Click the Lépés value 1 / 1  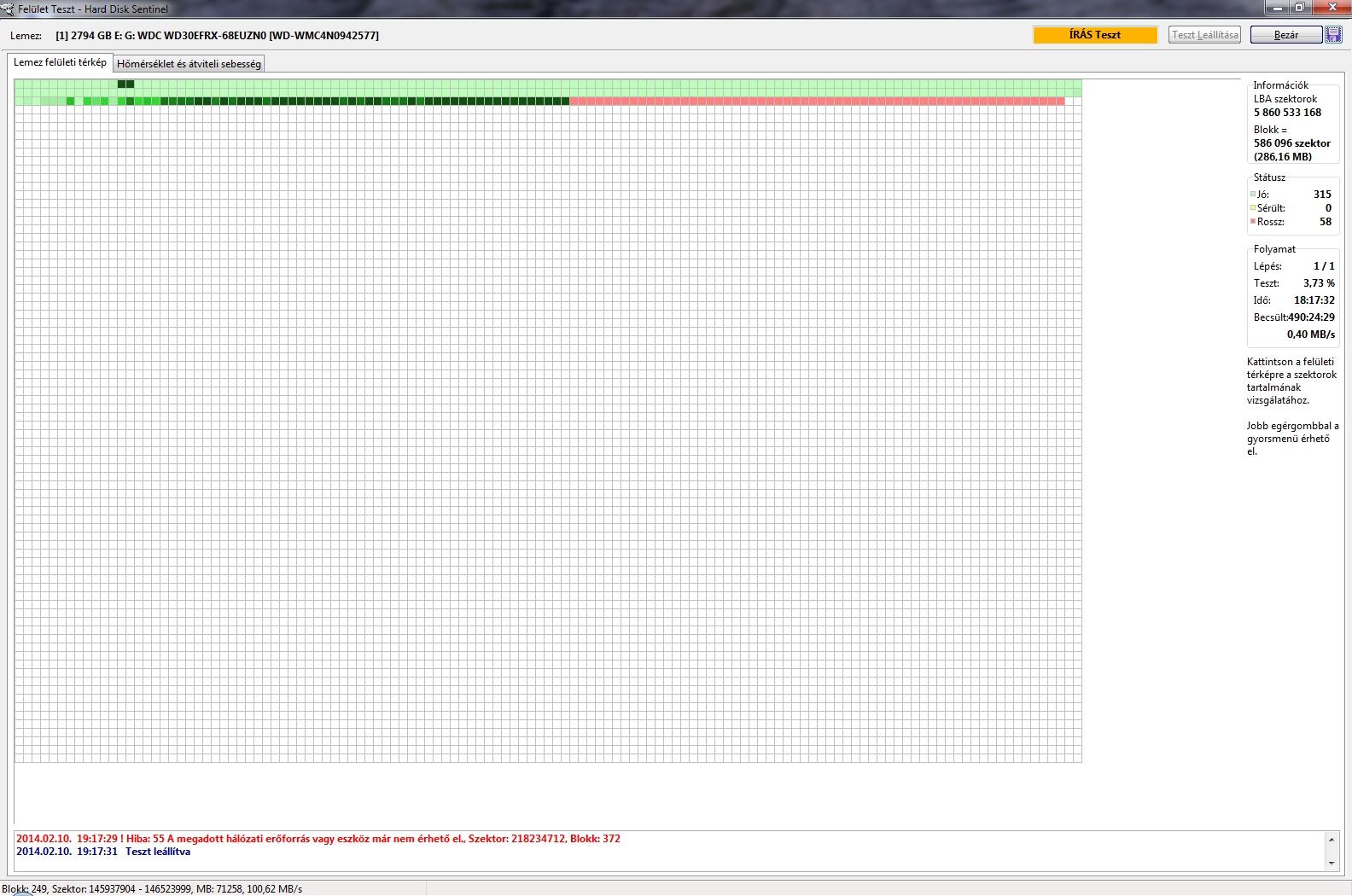point(1324,266)
